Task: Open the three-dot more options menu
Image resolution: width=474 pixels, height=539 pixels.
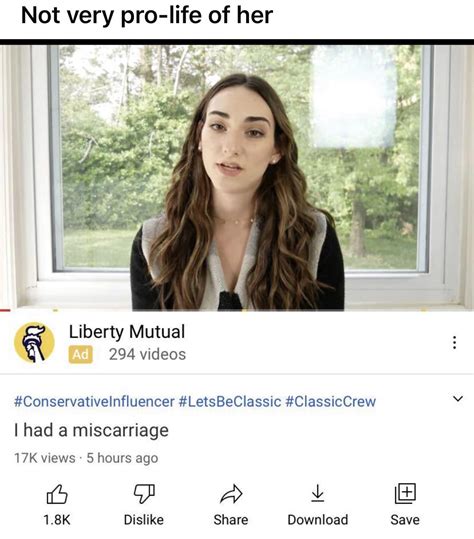Action: pos(454,342)
